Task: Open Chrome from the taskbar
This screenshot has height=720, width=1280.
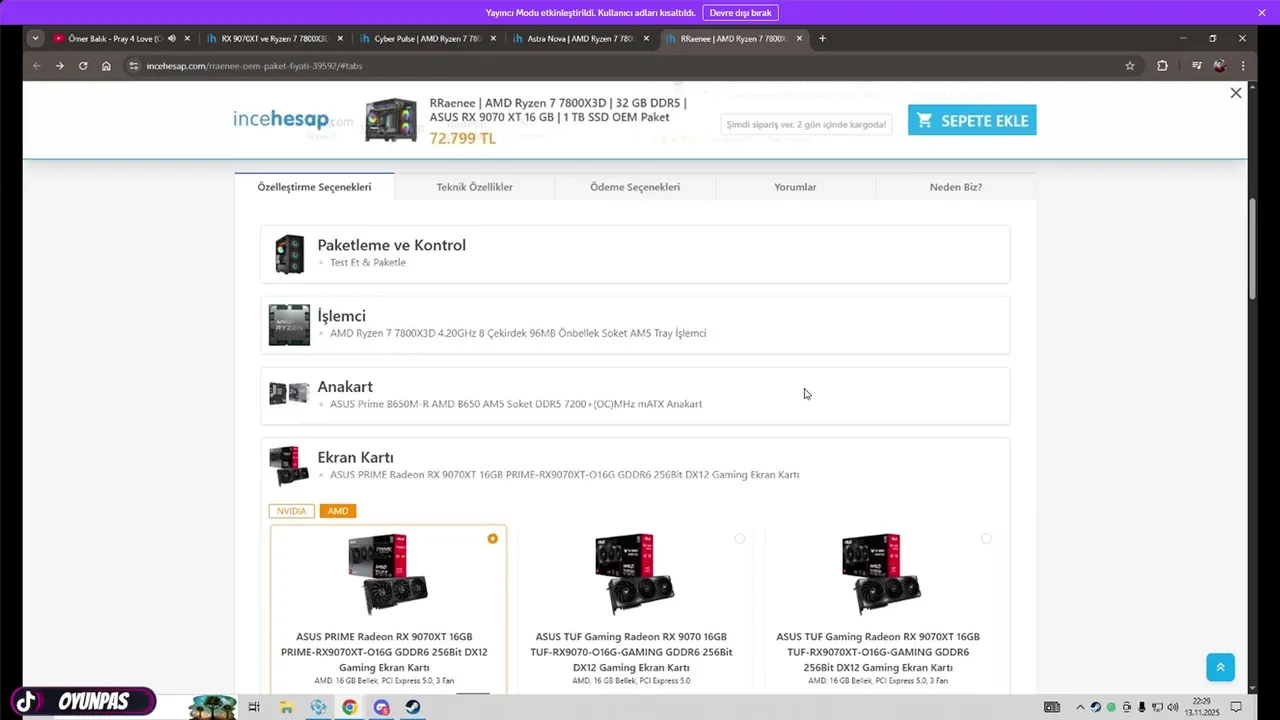Action: pyautogui.click(x=349, y=707)
